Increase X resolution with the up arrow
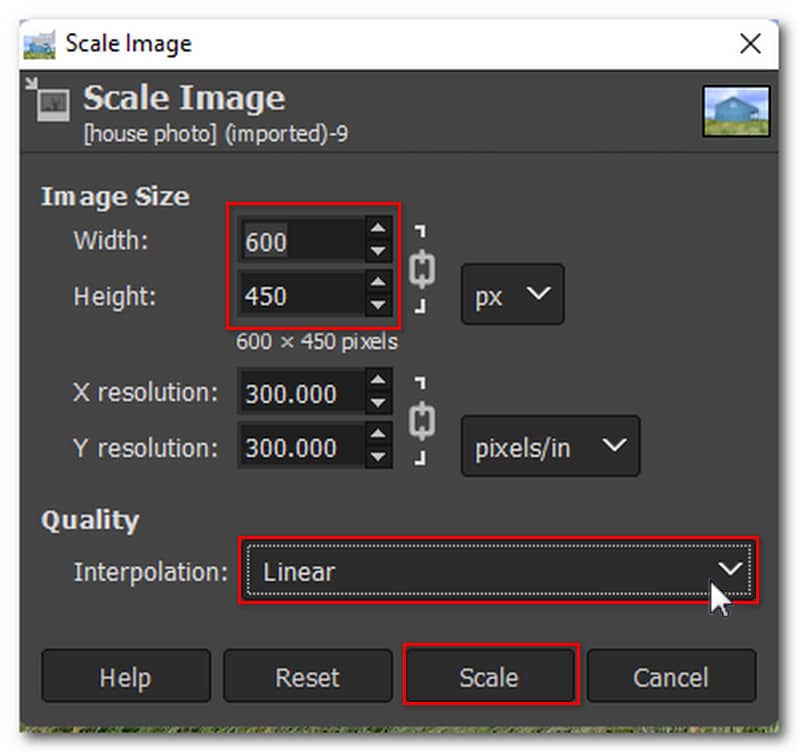The height and width of the screenshot is (754, 800). pyautogui.click(x=378, y=380)
